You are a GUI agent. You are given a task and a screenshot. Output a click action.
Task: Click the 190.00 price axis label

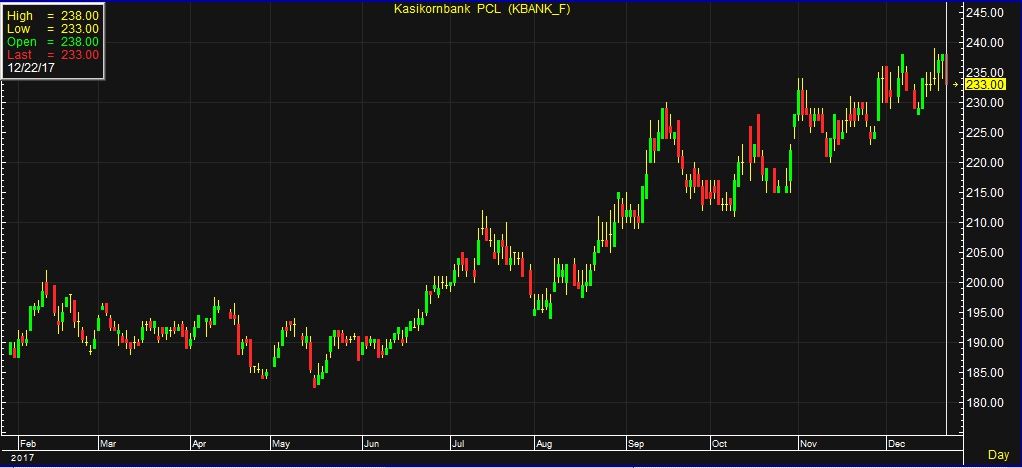point(985,343)
